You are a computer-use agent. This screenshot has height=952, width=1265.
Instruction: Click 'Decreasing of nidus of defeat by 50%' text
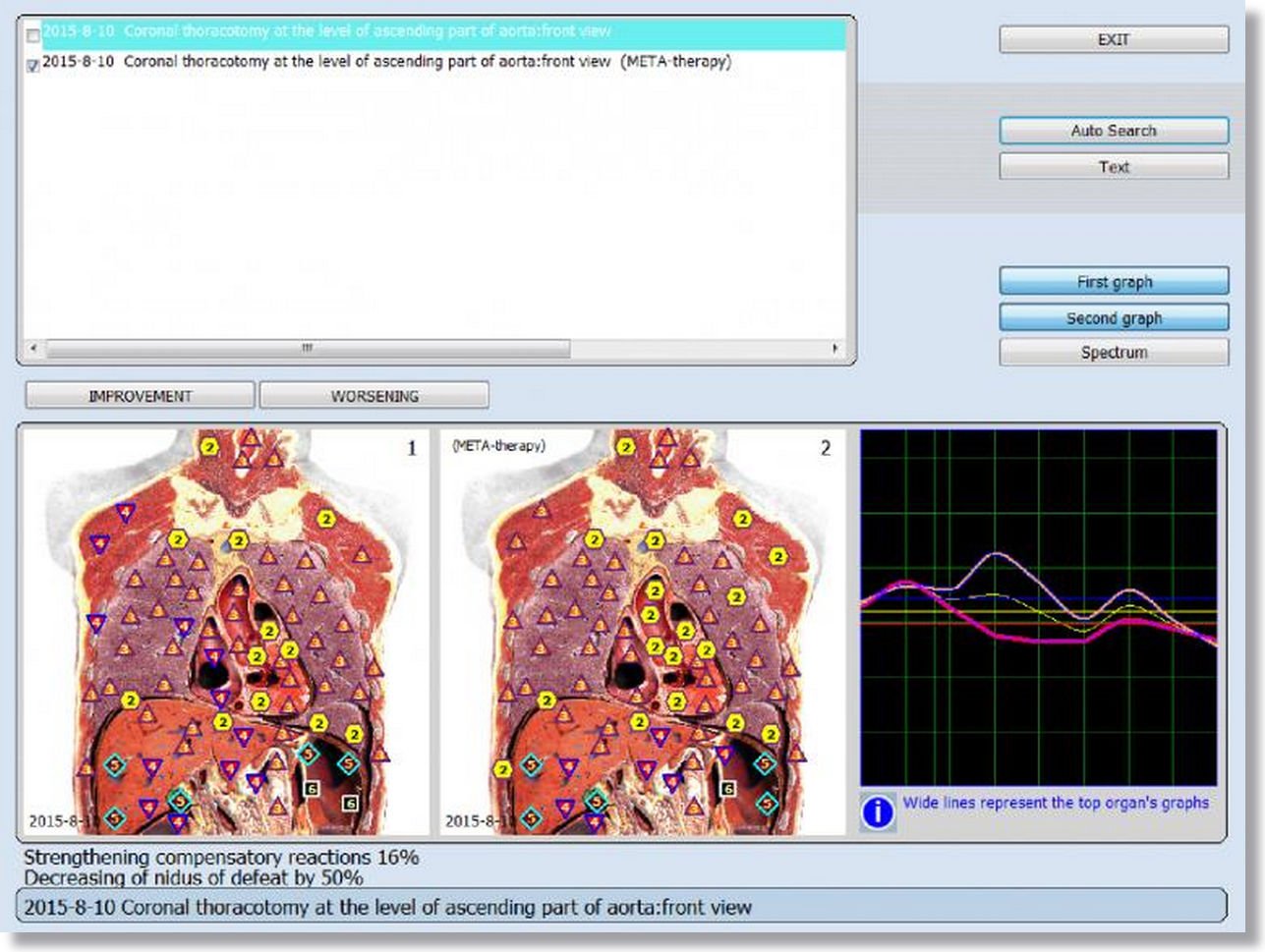point(194,877)
